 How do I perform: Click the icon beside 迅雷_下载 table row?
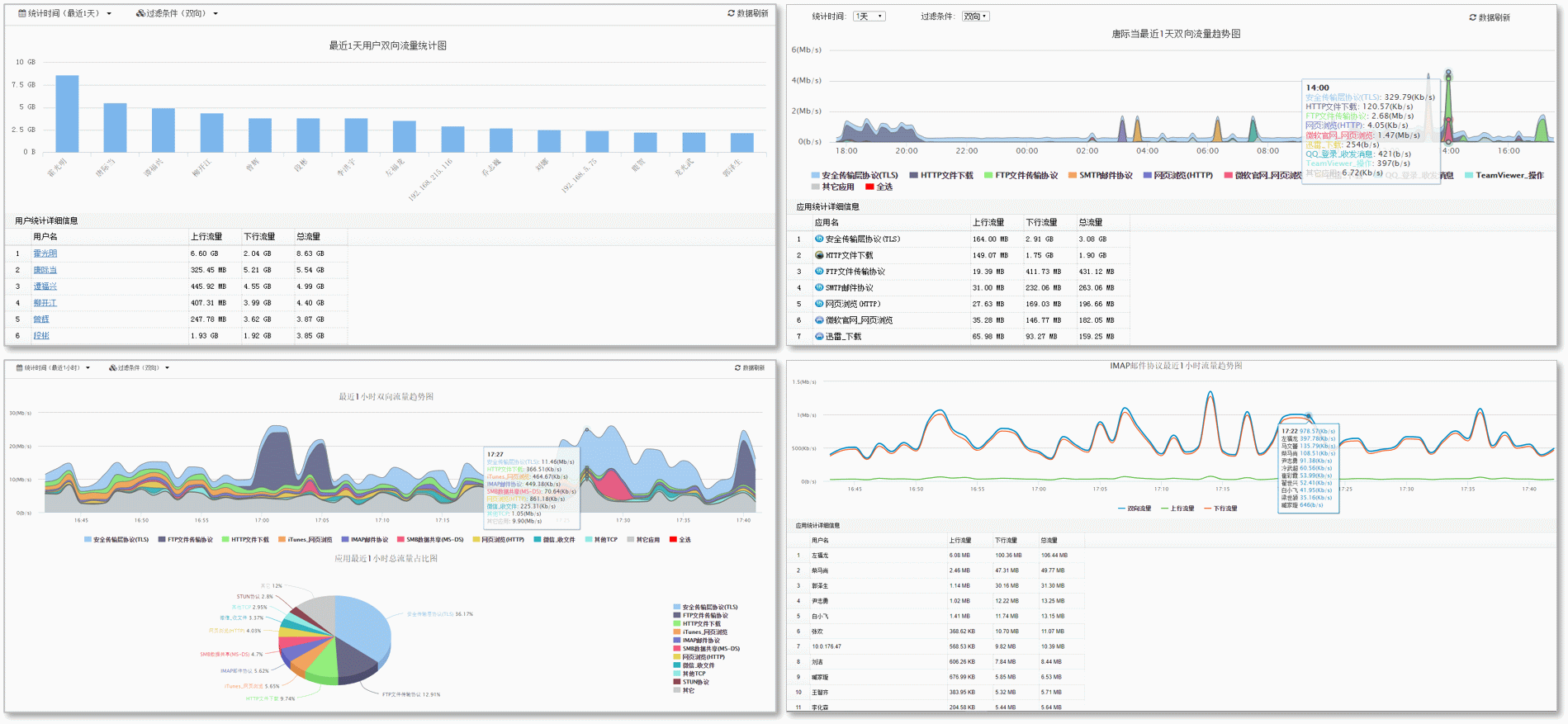pos(819,336)
